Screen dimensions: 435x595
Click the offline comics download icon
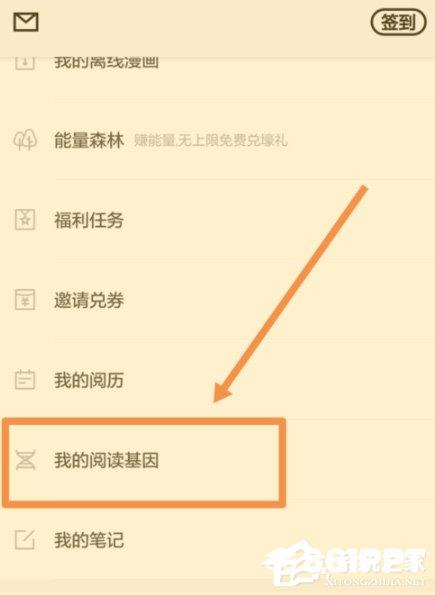[x=25, y=63]
